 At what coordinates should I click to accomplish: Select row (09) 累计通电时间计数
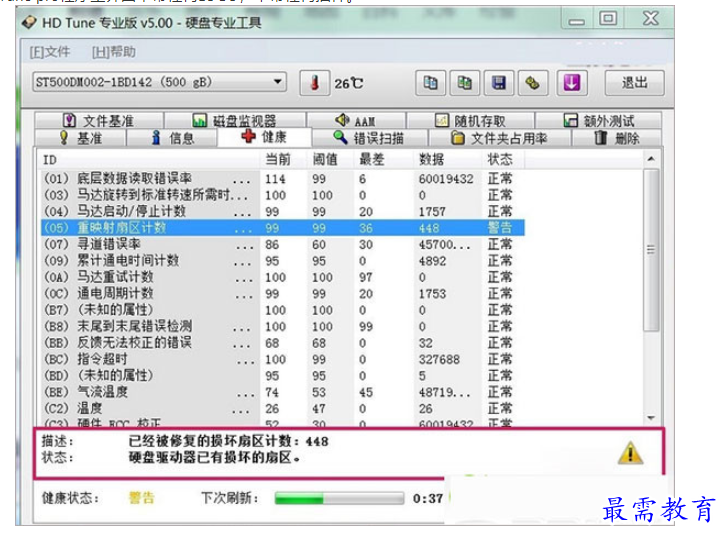(283, 261)
